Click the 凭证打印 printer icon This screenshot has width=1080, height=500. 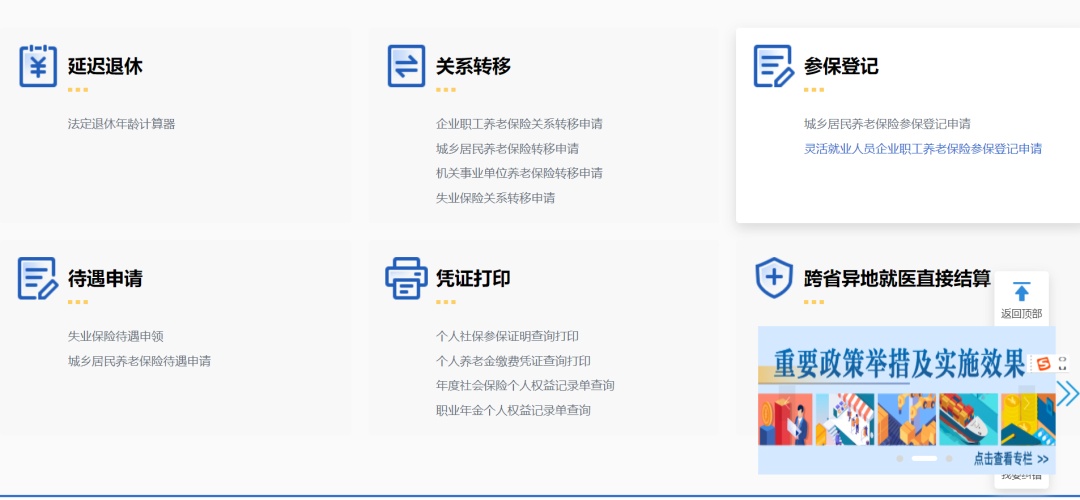(406, 278)
